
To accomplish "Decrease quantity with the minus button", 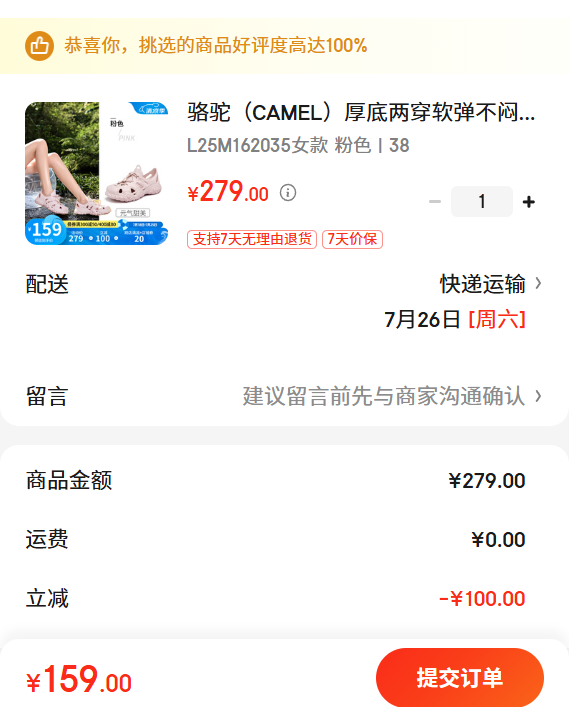I will [x=435, y=202].
